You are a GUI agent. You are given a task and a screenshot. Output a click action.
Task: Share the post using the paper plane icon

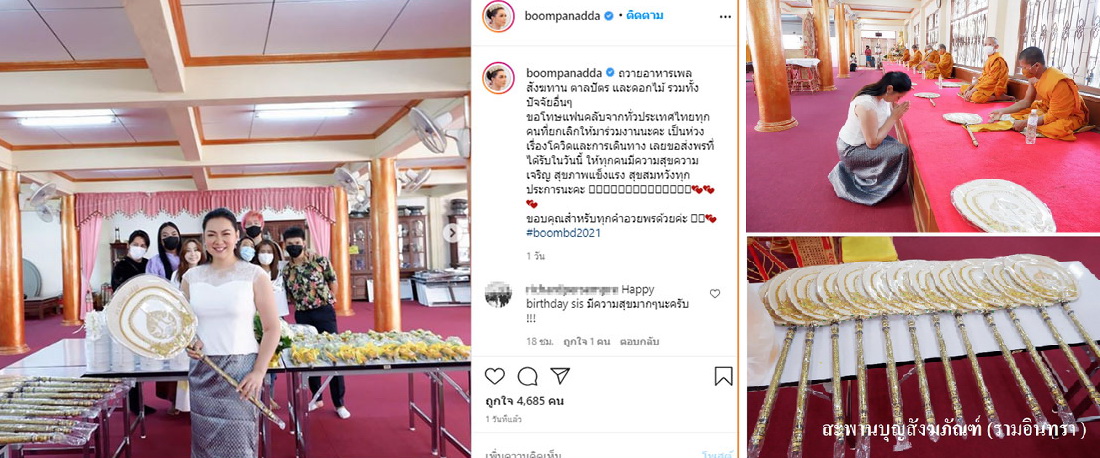point(560,376)
